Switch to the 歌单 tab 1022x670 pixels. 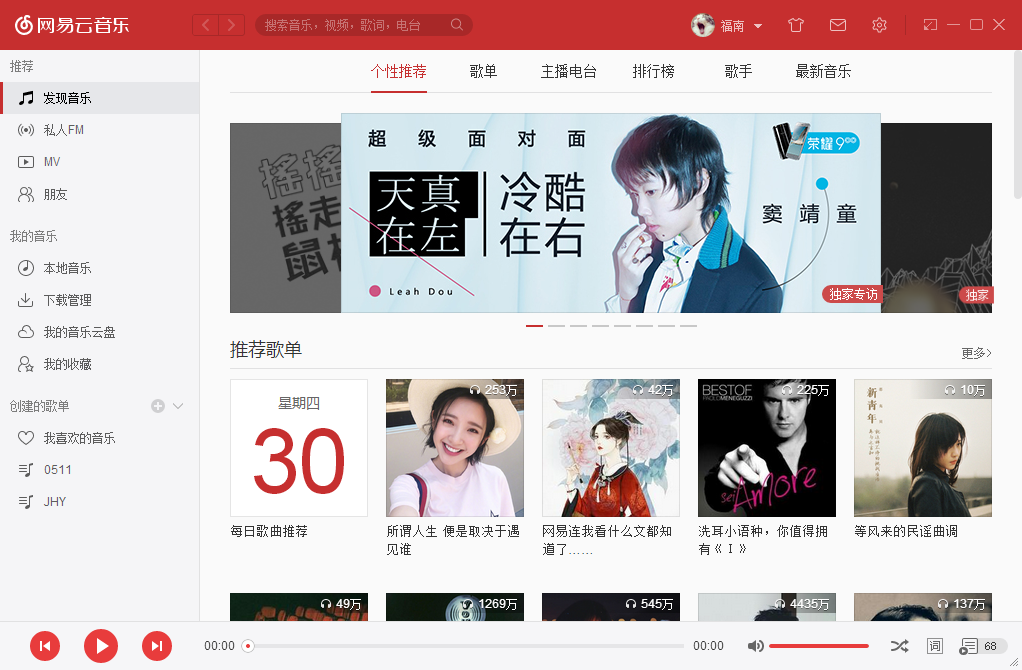tap(484, 71)
